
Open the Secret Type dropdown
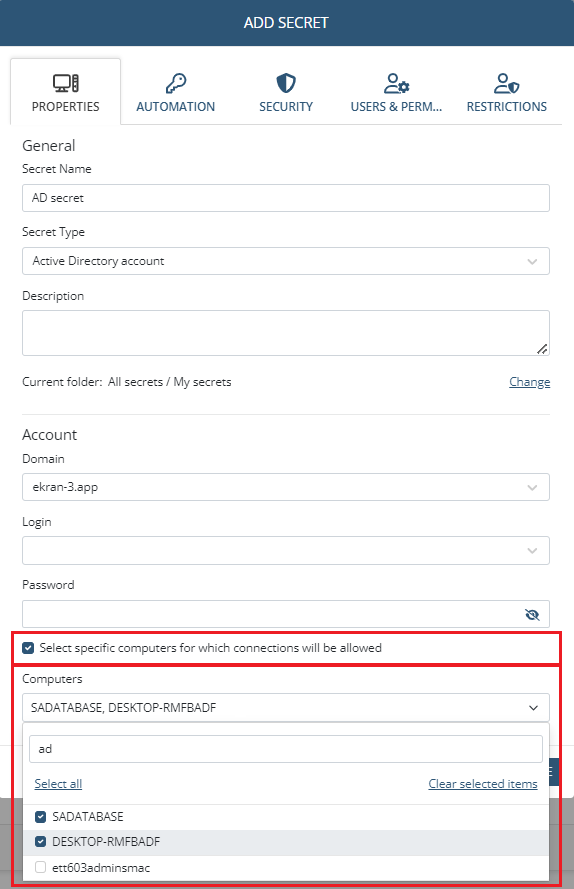click(286, 261)
